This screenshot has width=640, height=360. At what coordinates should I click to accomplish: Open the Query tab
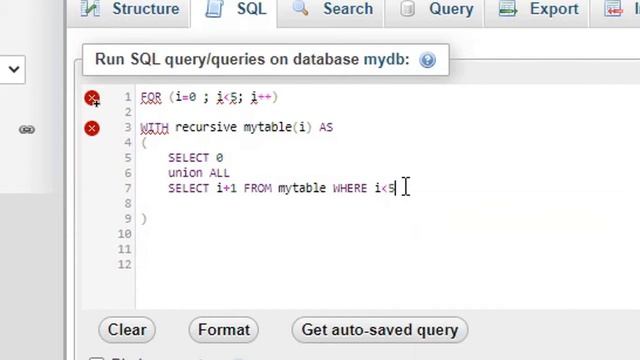pyautogui.click(x=434, y=9)
